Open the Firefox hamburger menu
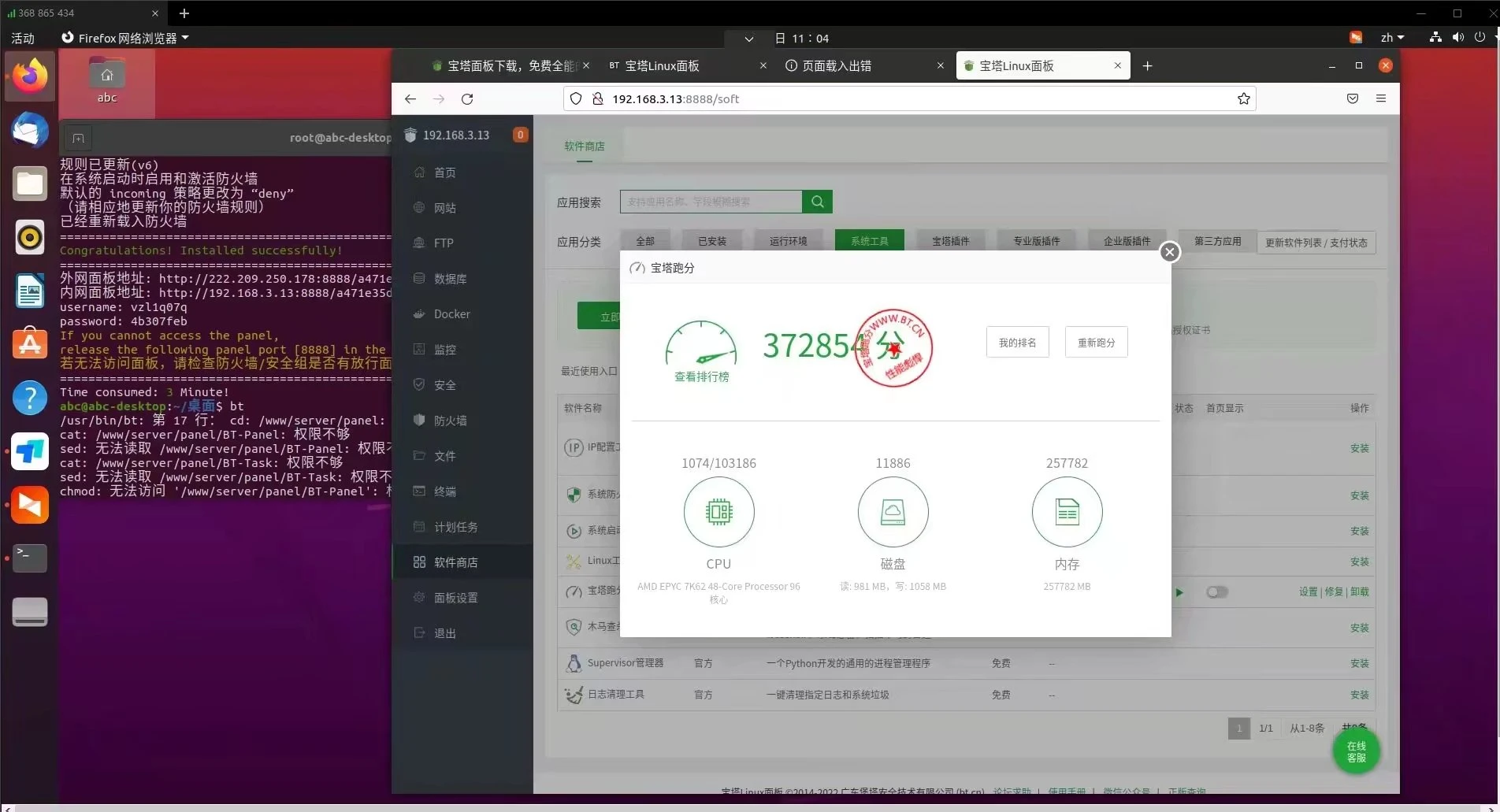This screenshot has height=812, width=1500. (x=1380, y=99)
